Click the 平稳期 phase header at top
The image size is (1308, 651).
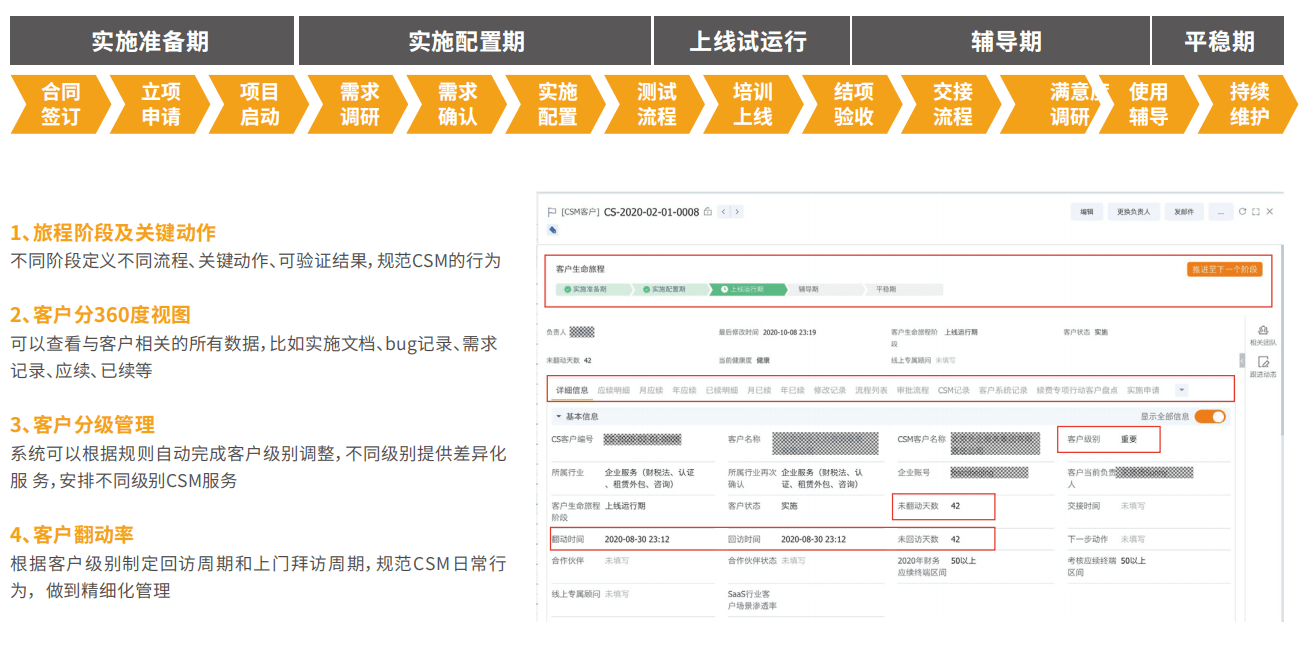(1219, 41)
